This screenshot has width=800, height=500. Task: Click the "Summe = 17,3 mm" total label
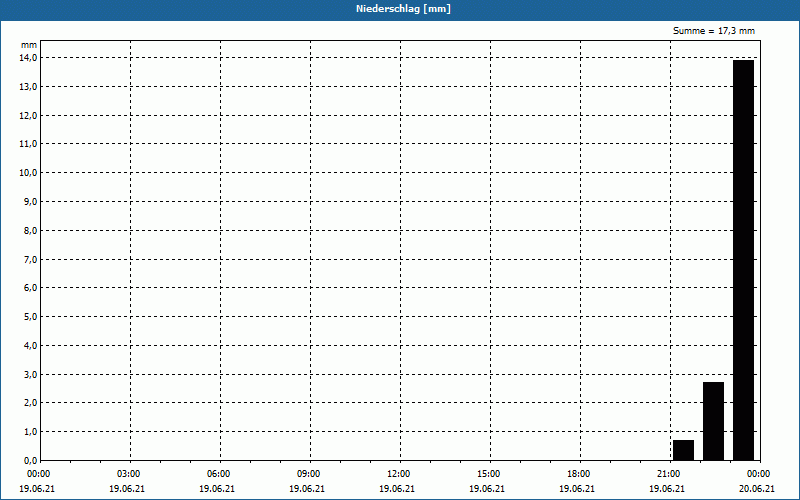click(x=714, y=32)
